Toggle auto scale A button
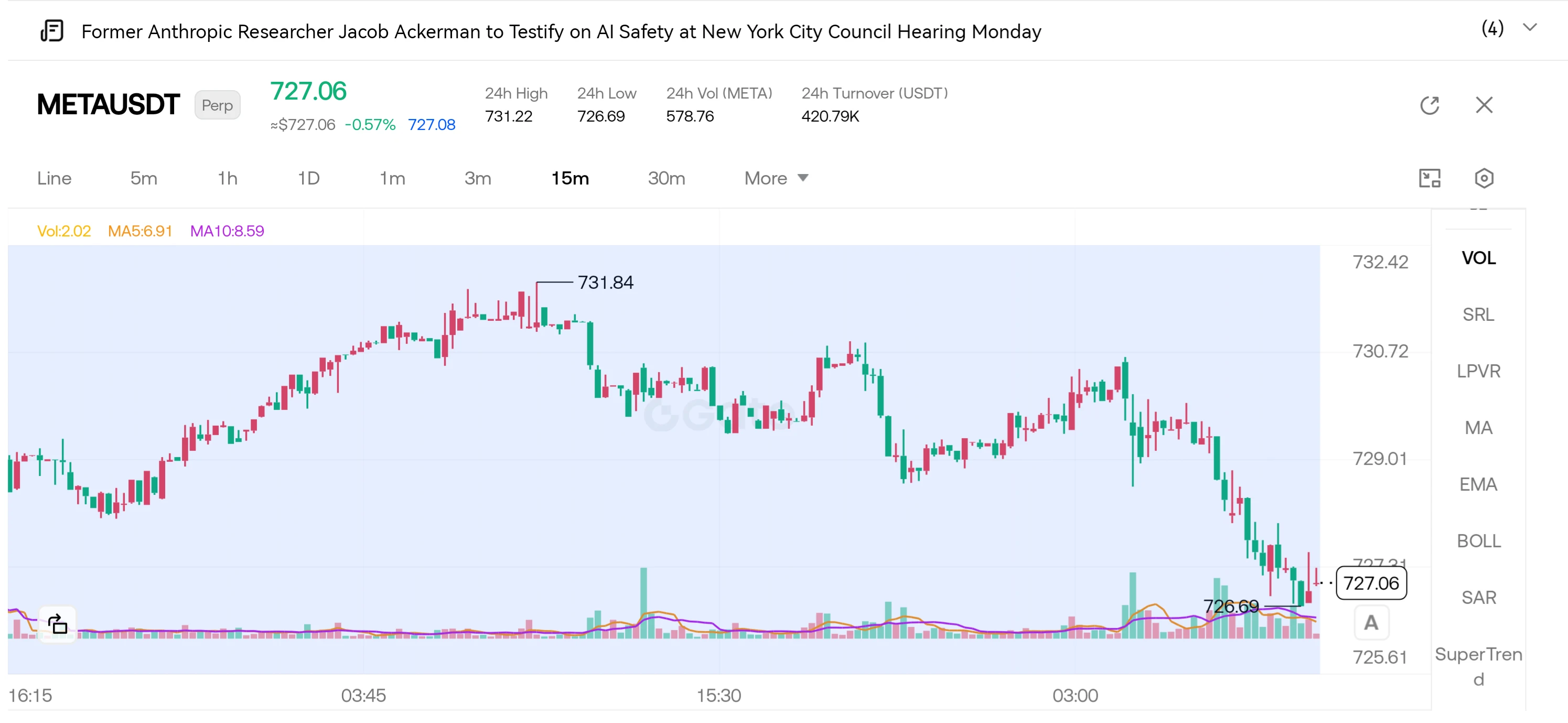This screenshot has height=723, width=1568. [x=1371, y=622]
